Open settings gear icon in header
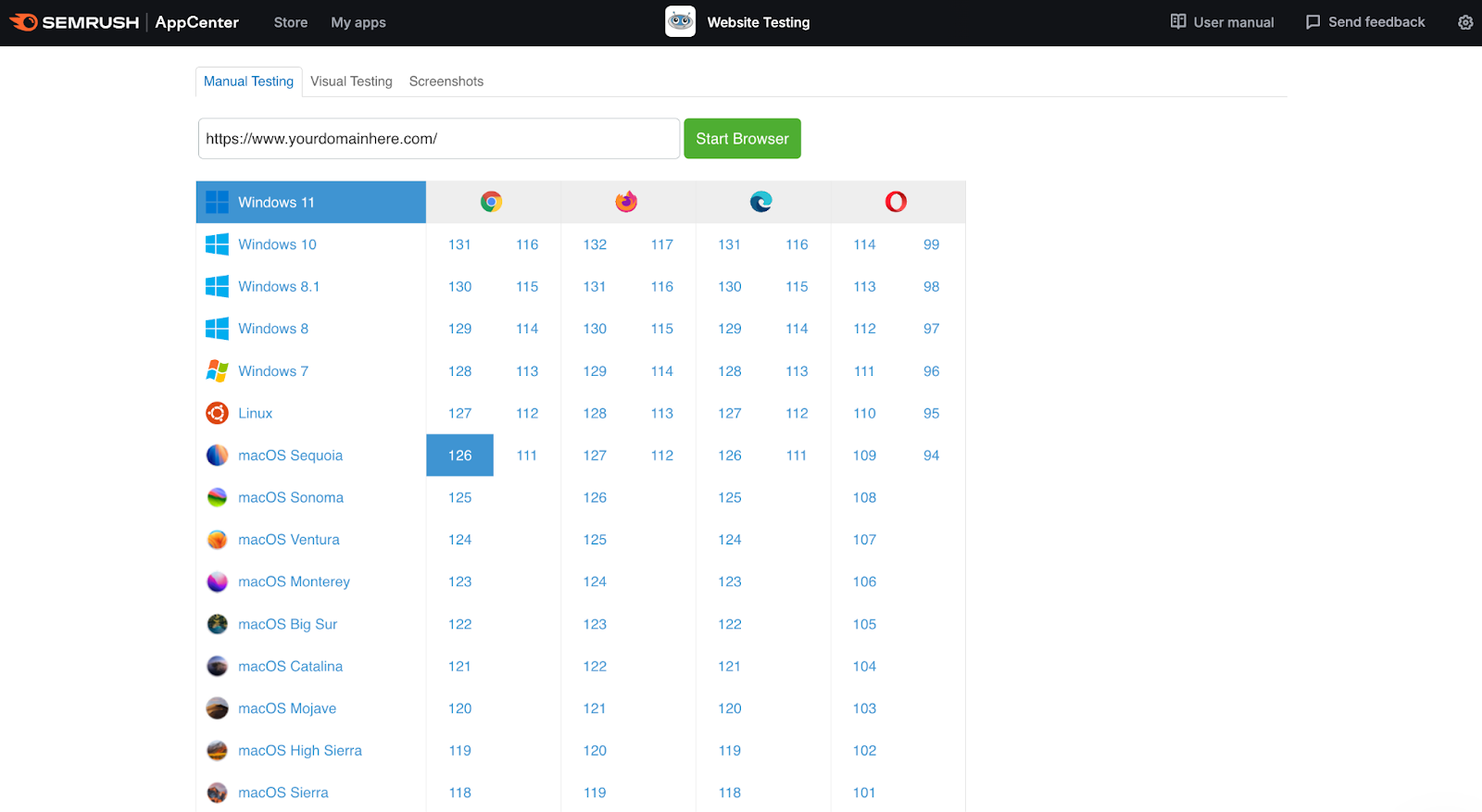Screen dimensions: 1482x812 tap(1465, 22)
